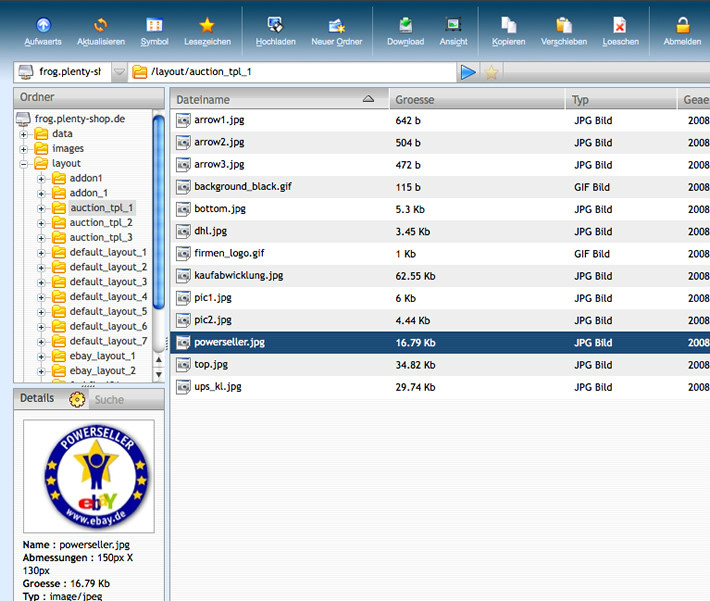Log out with Abmelden lock icon
The width and height of the screenshot is (710, 601).
pos(682,25)
